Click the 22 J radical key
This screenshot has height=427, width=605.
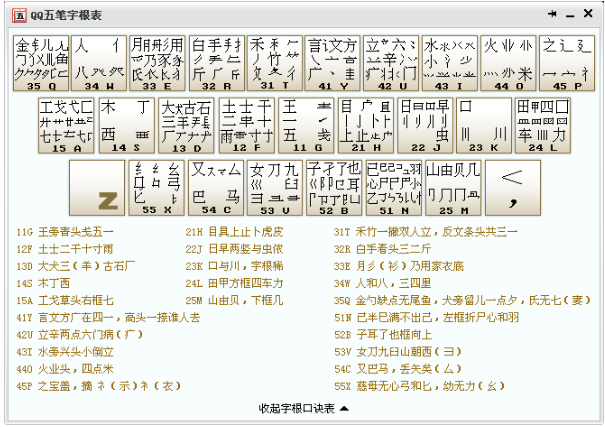425,125
